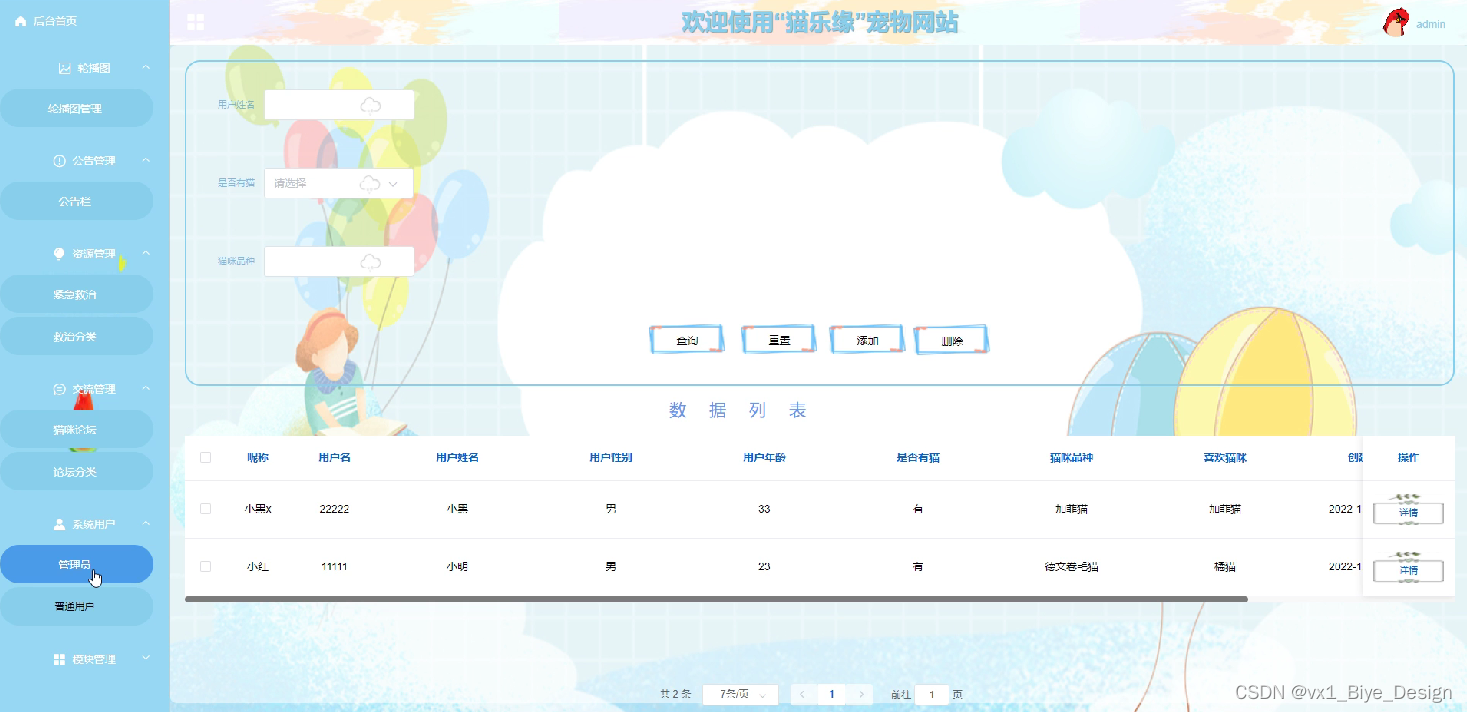1467x712 pixels.
Task: Open 救治分类 in the sidebar
Action: point(76,336)
